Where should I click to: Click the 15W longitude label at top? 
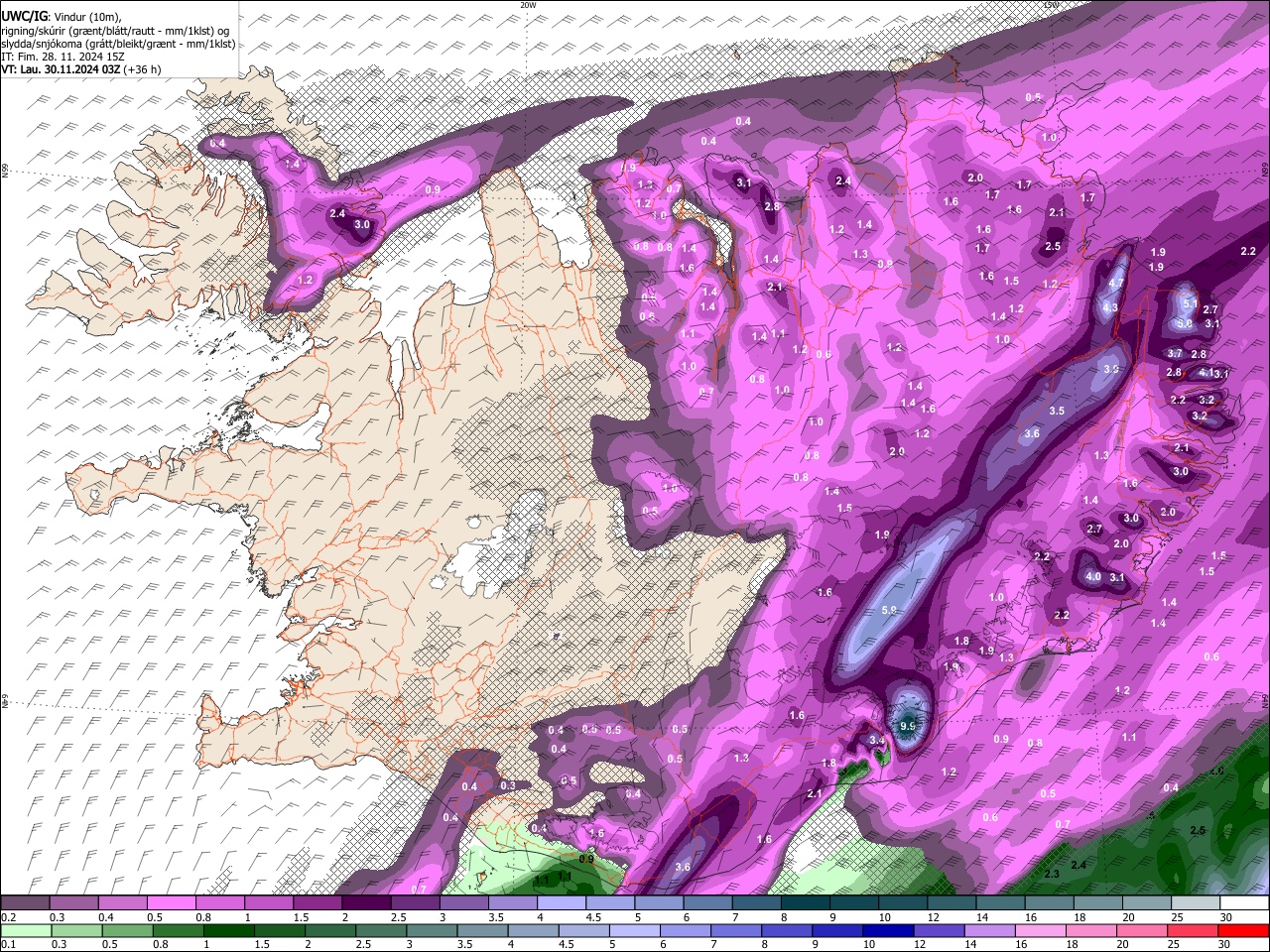(1051, 5)
